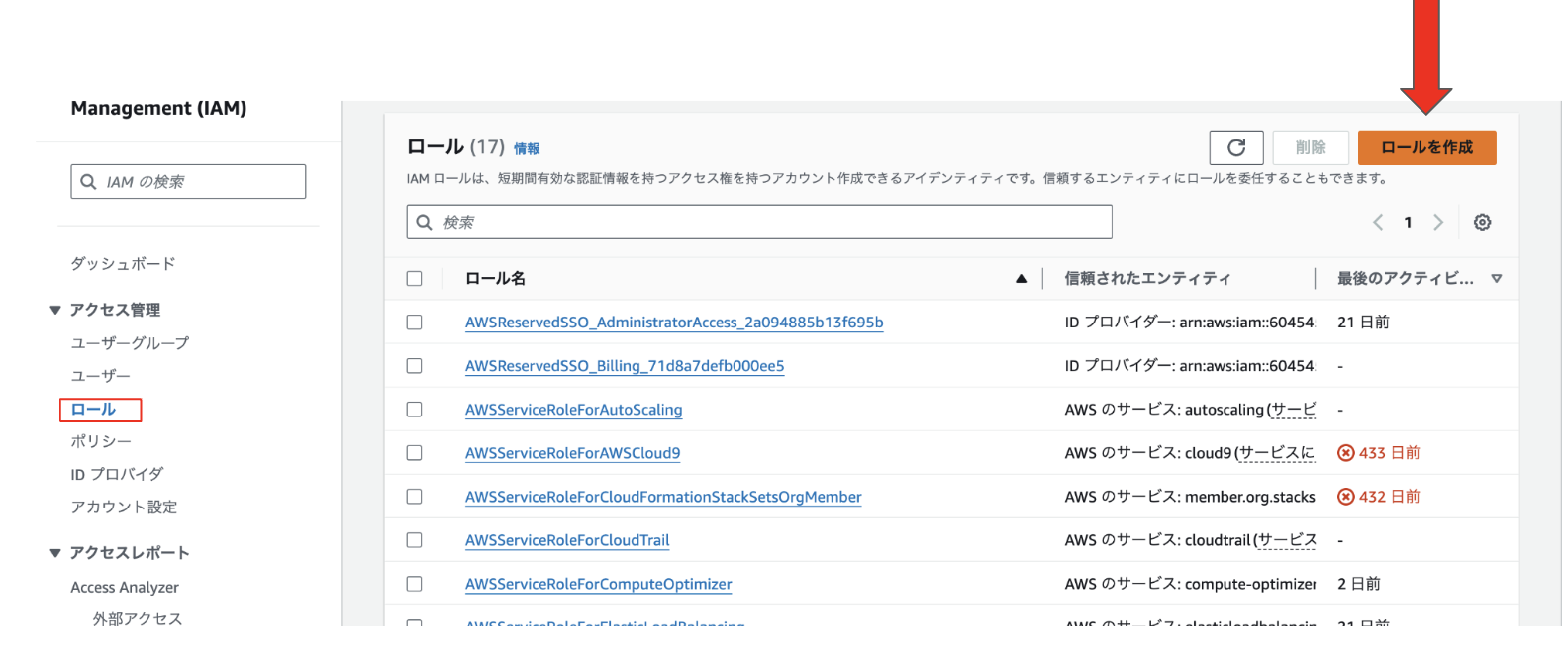
Task: Click red error icon beside 432 日前
Action: pyautogui.click(x=1345, y=497)
